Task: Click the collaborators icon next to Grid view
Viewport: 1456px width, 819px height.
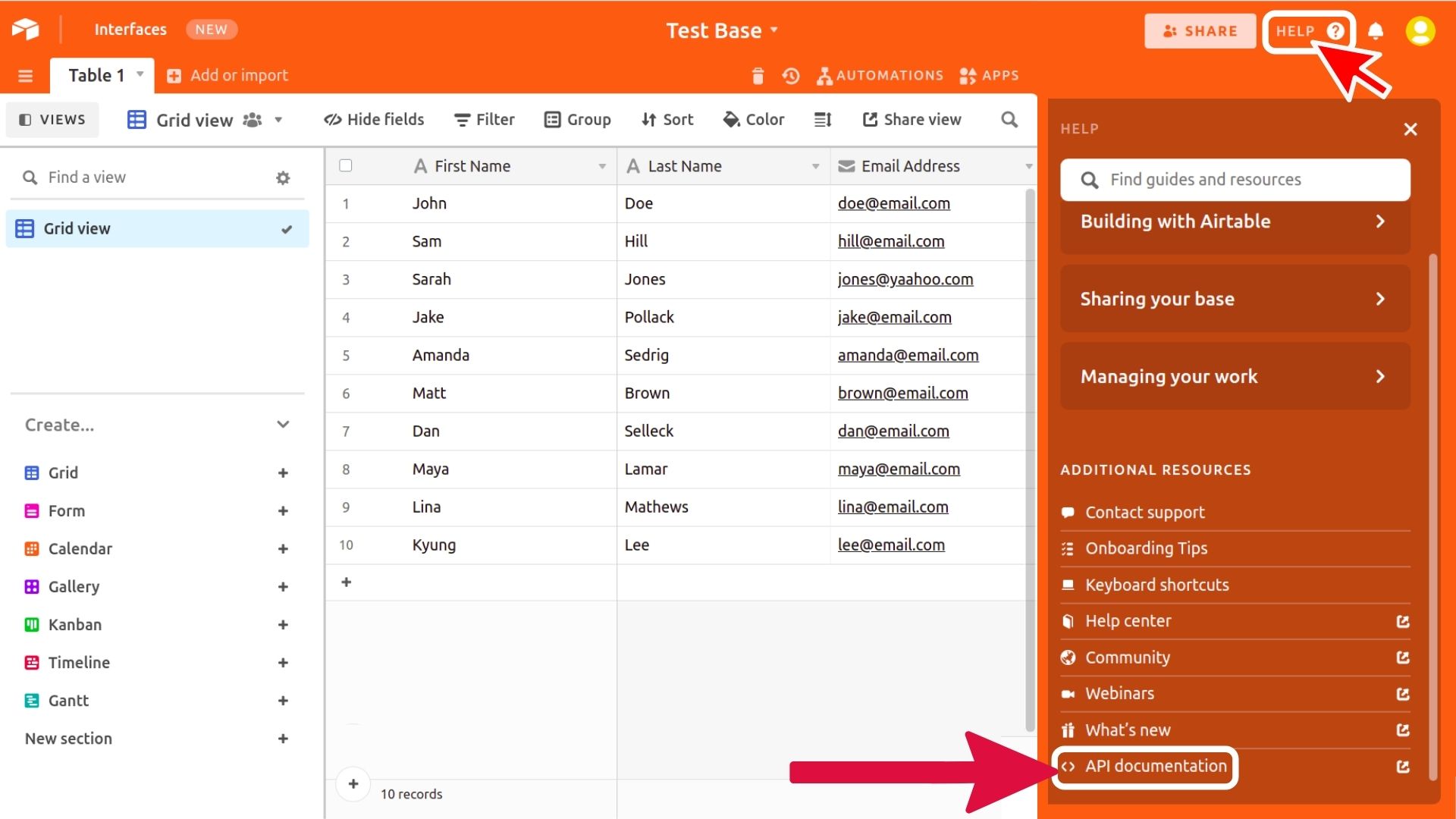Action: tap(253, 120)
